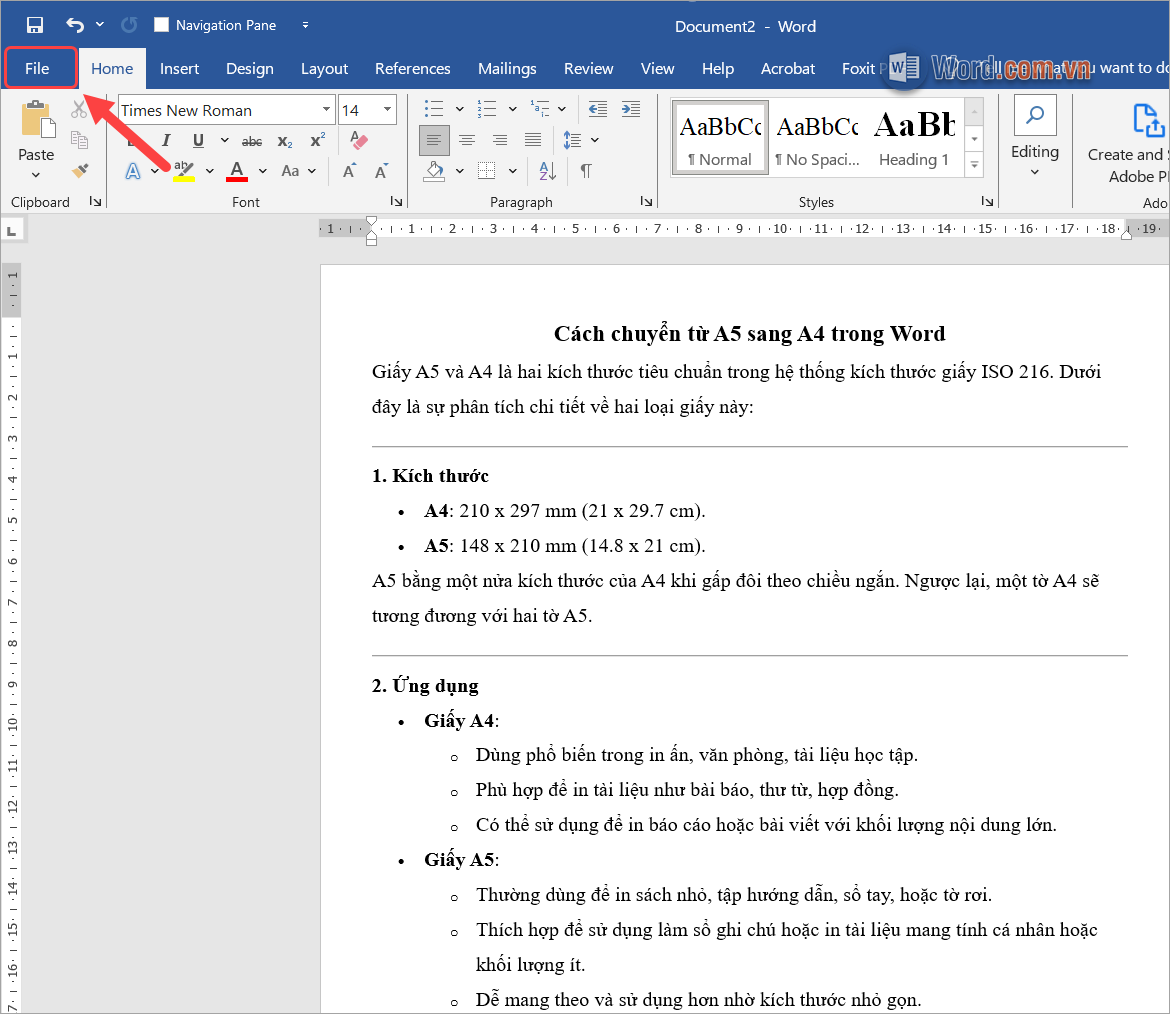Expand the font size 14 dropdown

pyautogui.click(x=387, y=110)
